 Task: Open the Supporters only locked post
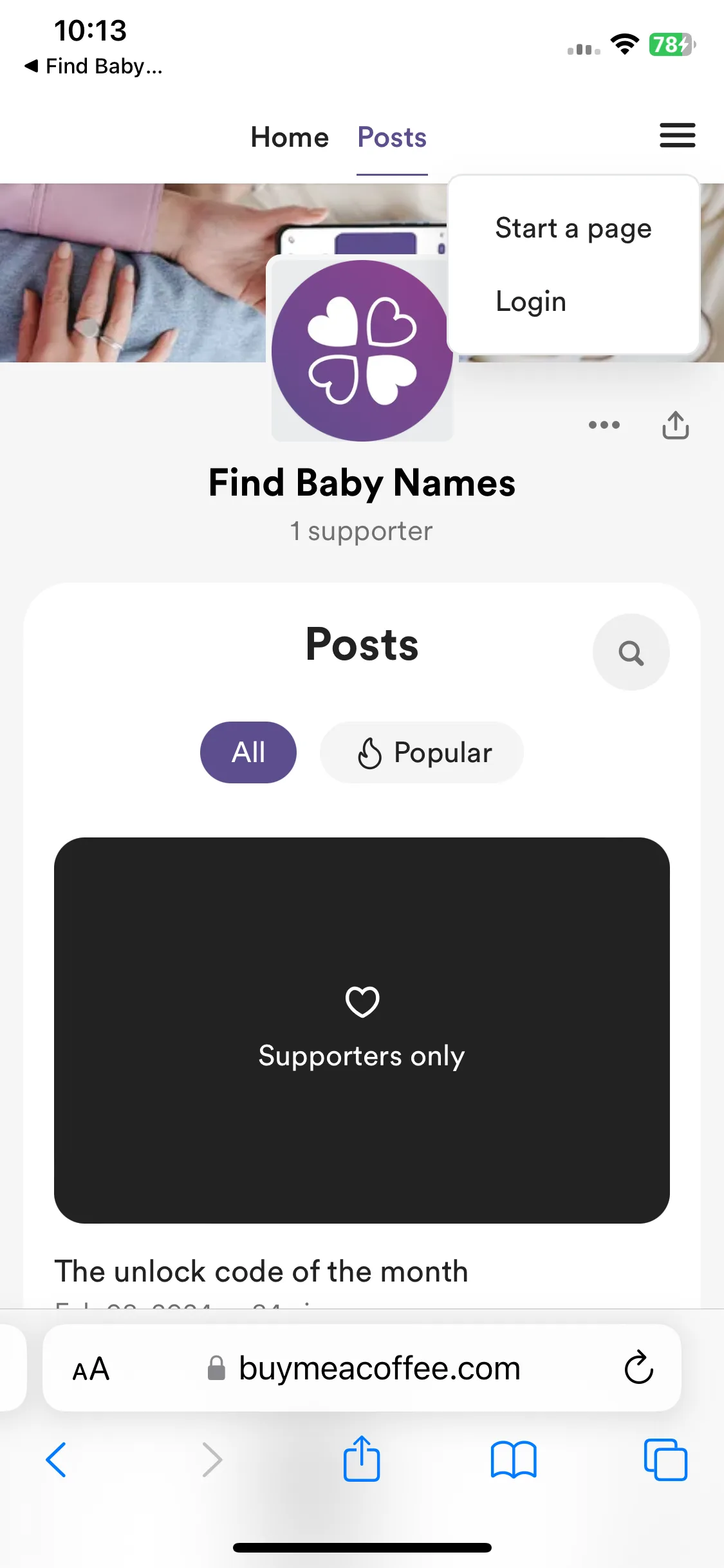[362, 1030]
